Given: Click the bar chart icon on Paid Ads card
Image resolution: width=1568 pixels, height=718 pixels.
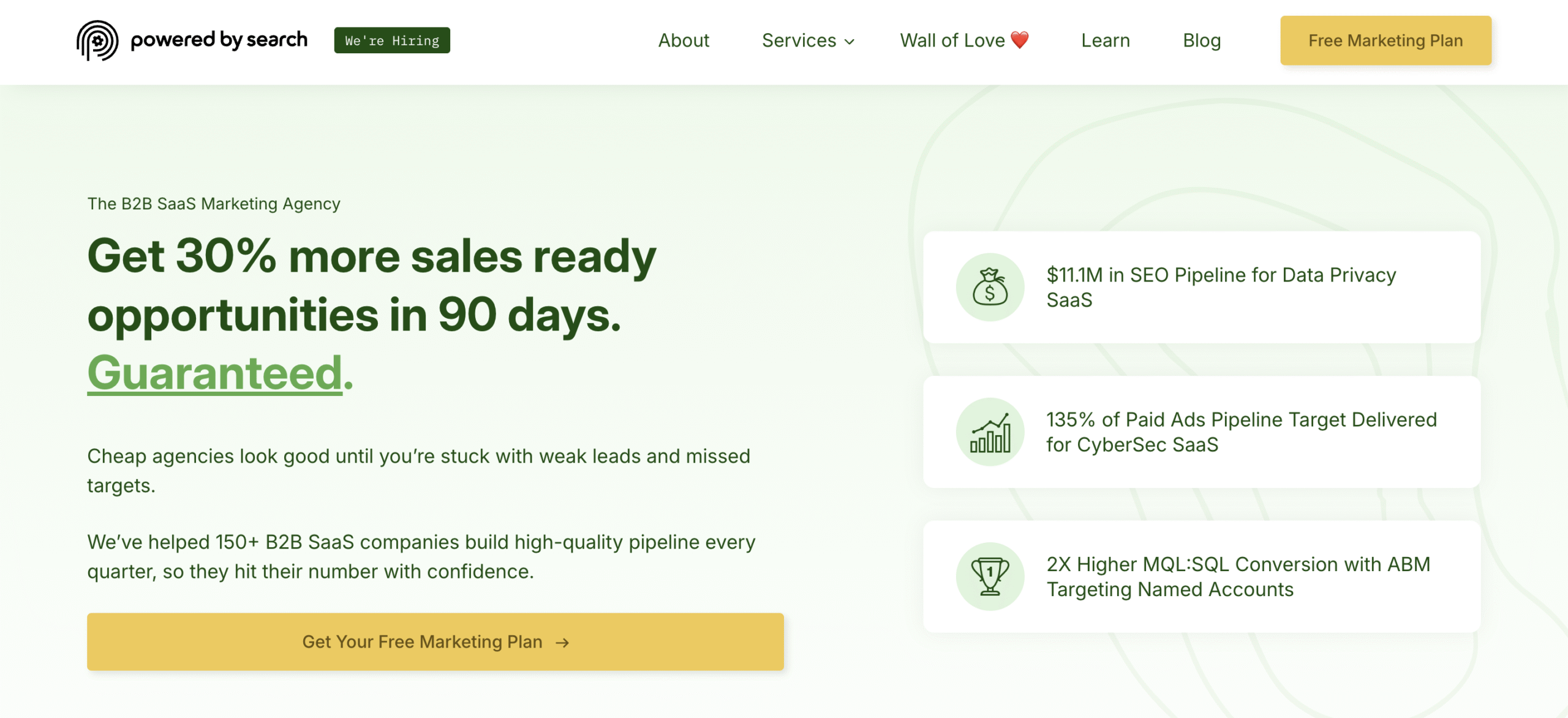Looking at the screenshot, I should click(x=989, y=432).
